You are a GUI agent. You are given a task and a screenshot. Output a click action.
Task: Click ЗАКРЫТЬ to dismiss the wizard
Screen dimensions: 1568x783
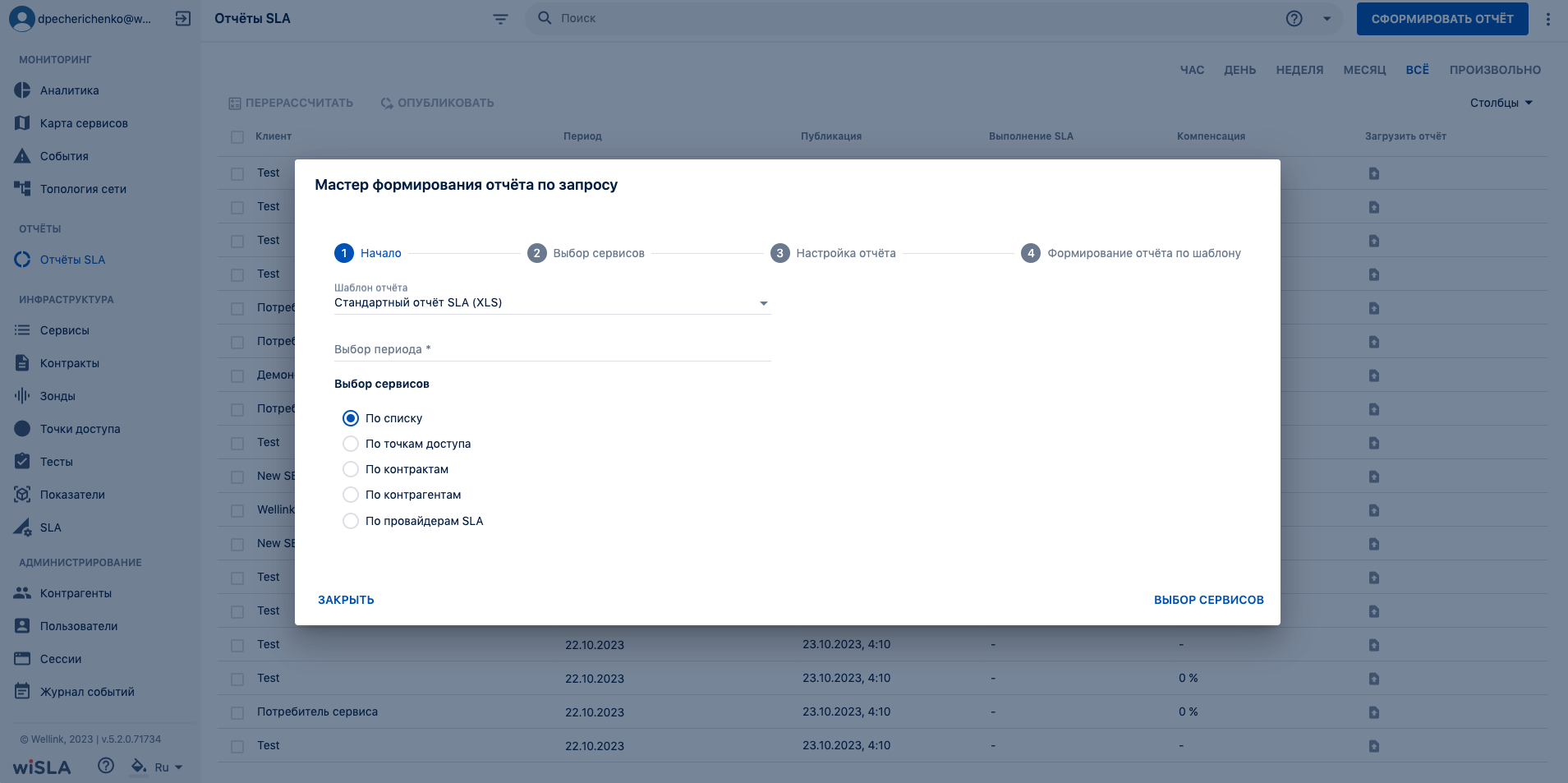click(346, 600)
